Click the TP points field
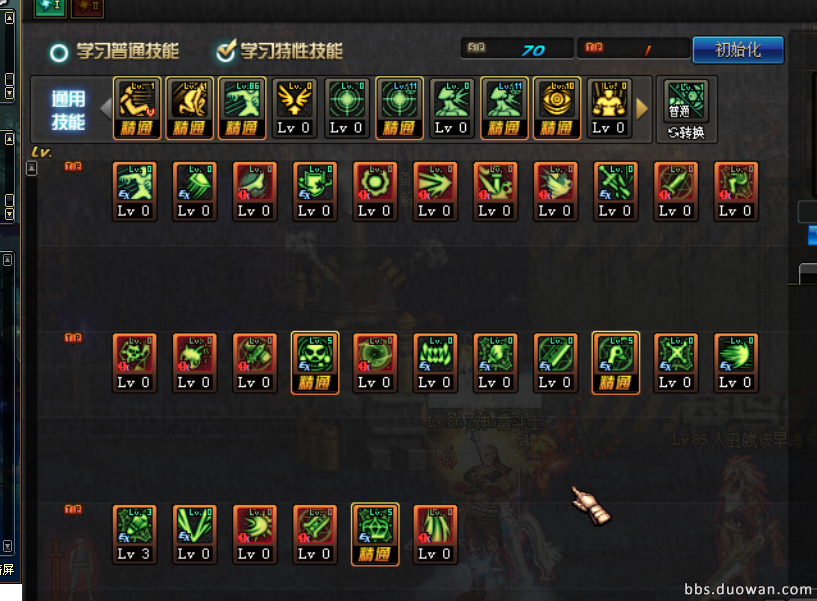Screen dimensions: 817x601 click(633, 49)
